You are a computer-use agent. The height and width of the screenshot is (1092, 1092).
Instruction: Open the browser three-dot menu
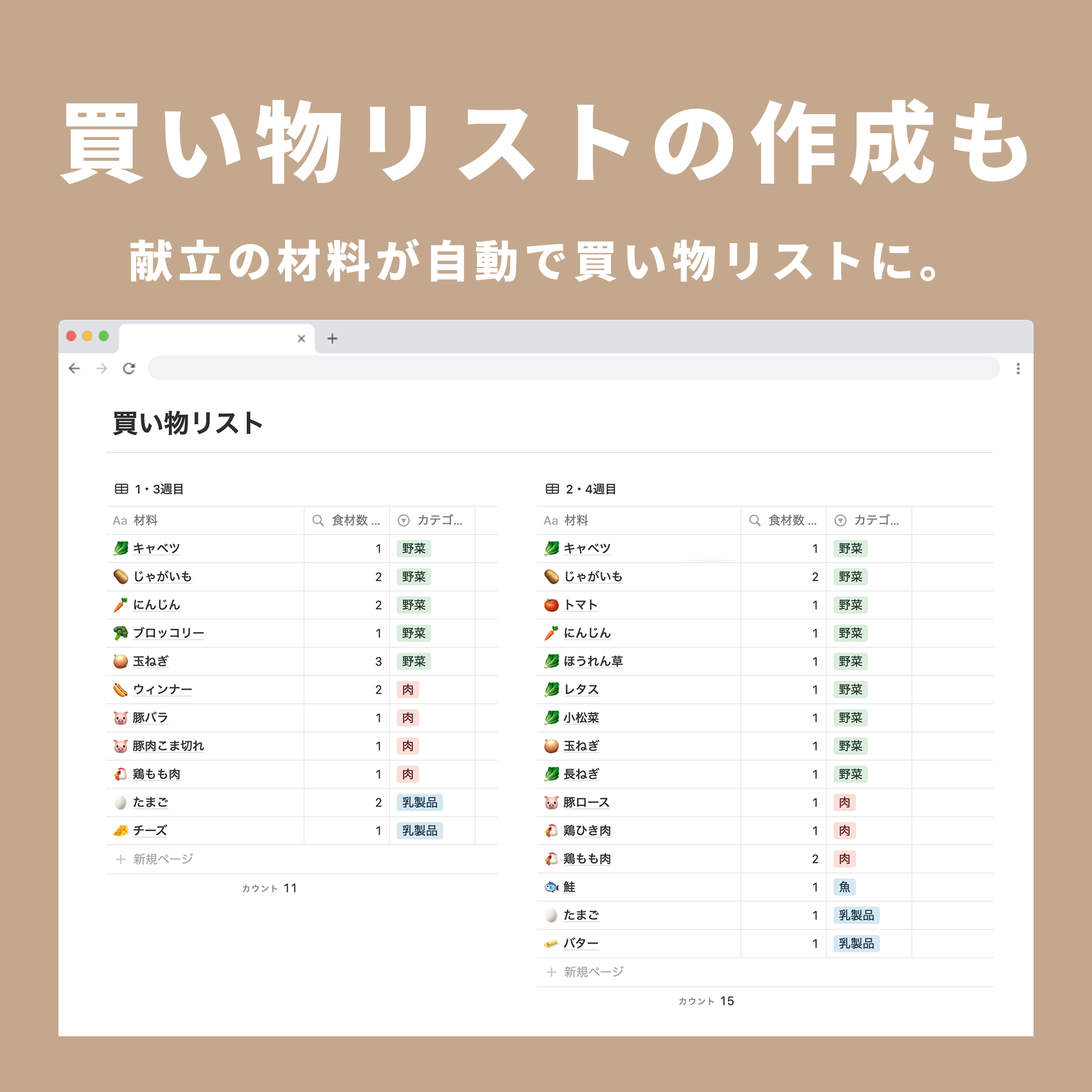click(x=1018, y=368)
